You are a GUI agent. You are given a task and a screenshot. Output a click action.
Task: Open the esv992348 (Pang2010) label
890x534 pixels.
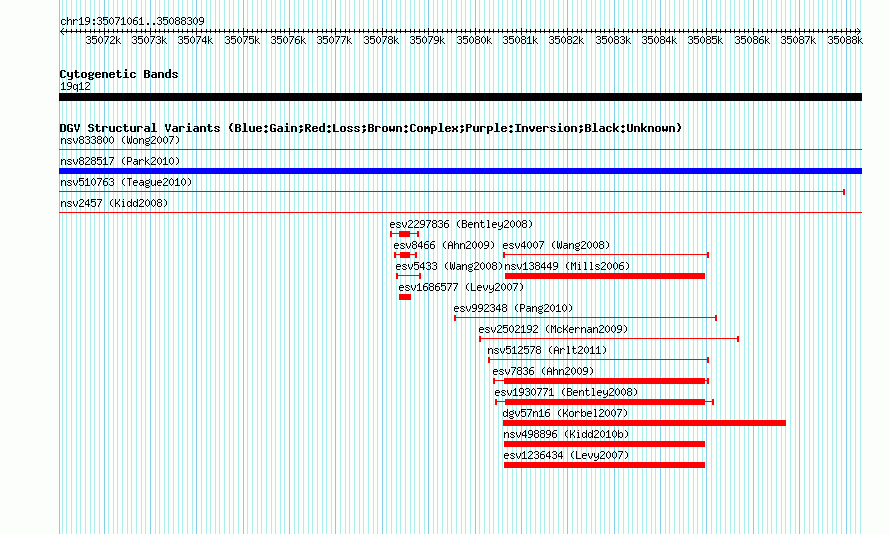[x=513, y=308]
